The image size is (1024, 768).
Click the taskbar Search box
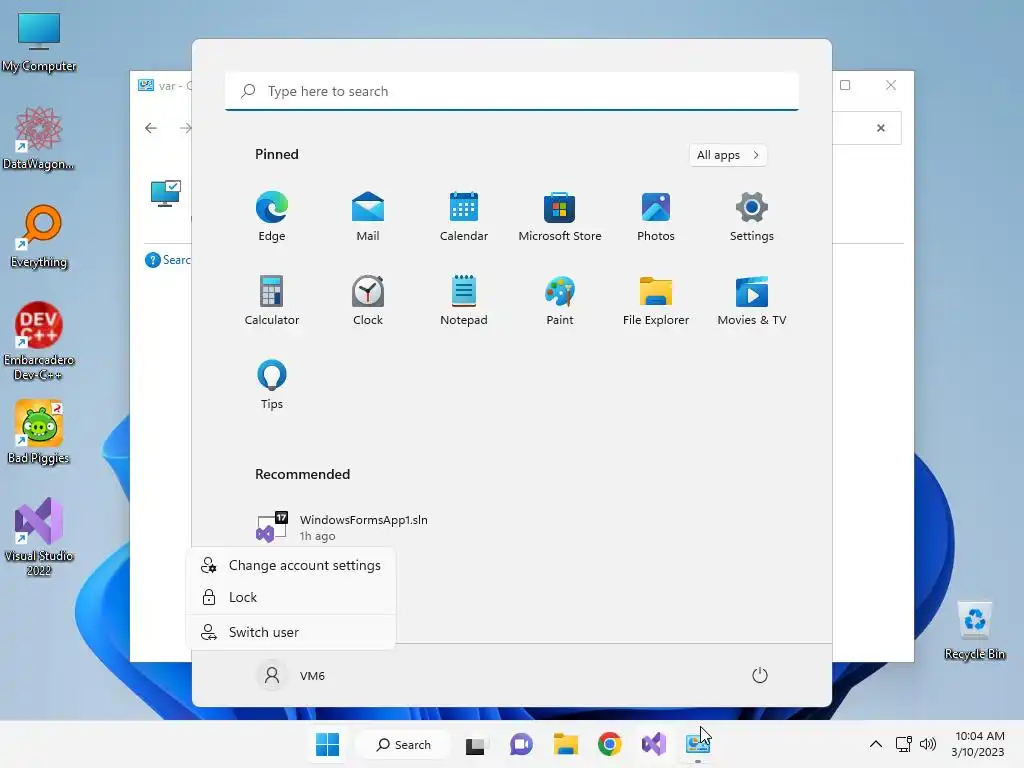[x=403, y=744]
